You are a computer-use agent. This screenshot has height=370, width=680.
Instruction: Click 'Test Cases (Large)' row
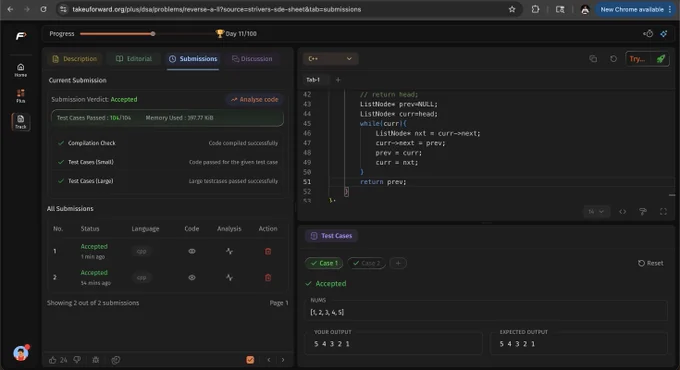click(168, 181)
